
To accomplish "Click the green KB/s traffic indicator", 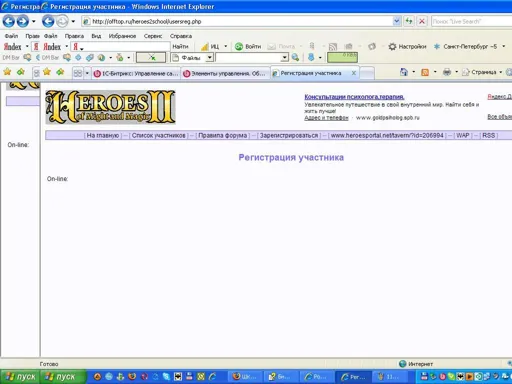I will point(342,57).
